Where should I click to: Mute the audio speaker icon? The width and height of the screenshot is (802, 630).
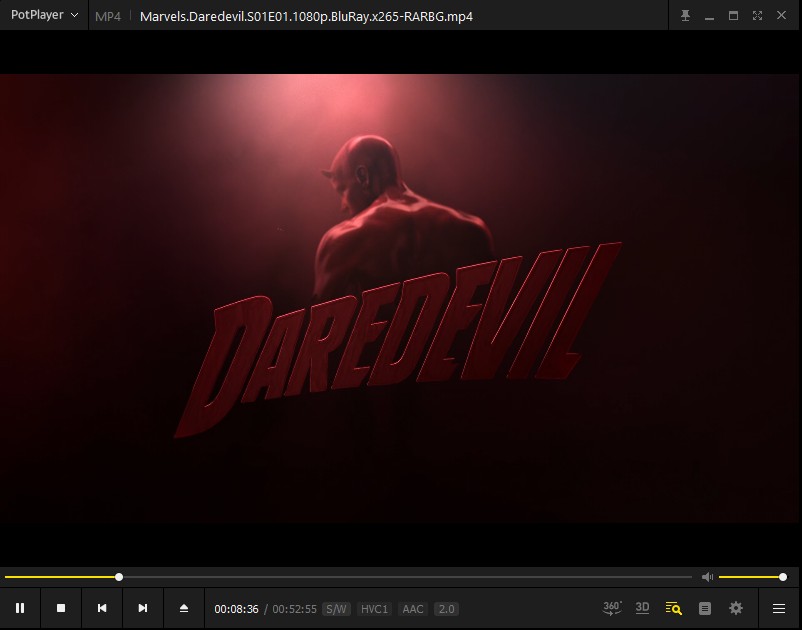click(x=707, y=577)
